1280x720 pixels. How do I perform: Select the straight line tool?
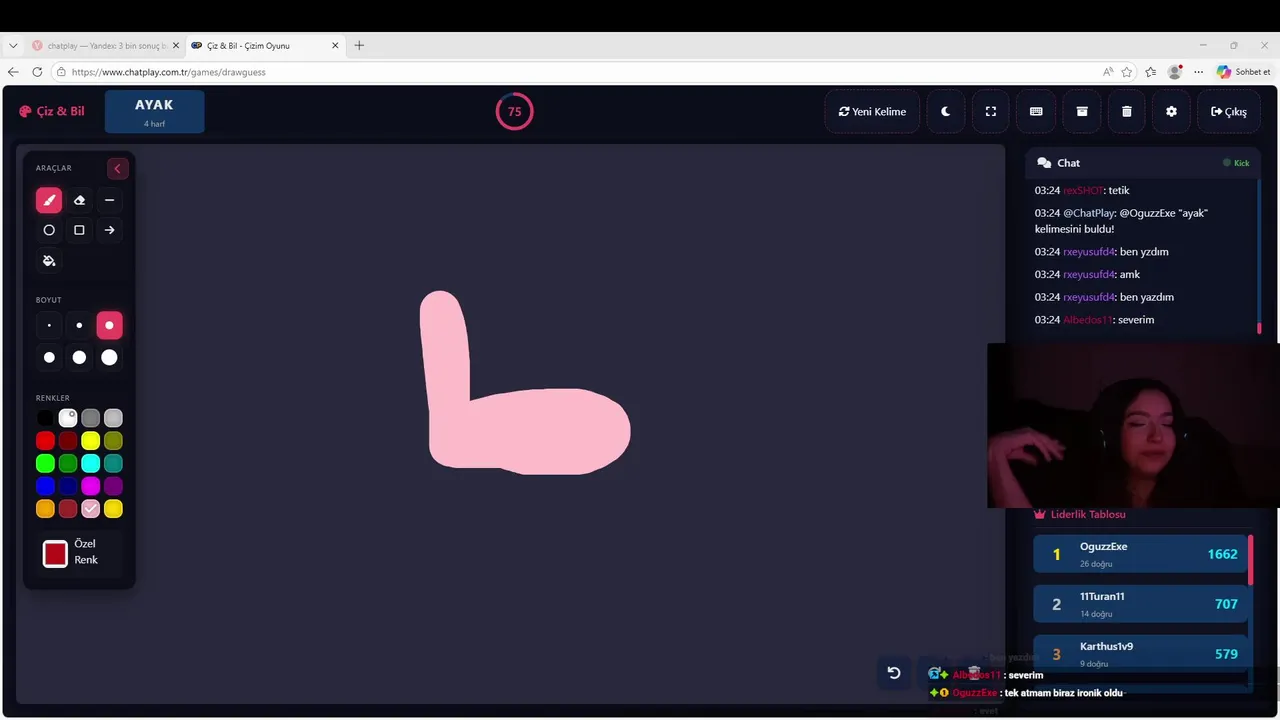109,200
